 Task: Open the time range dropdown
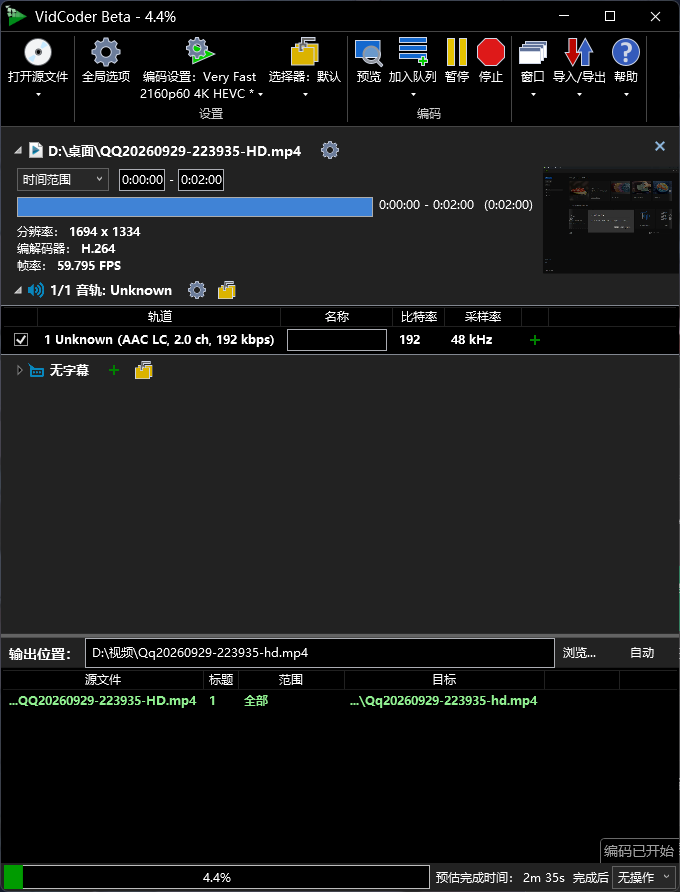click(x=63, y=180)
